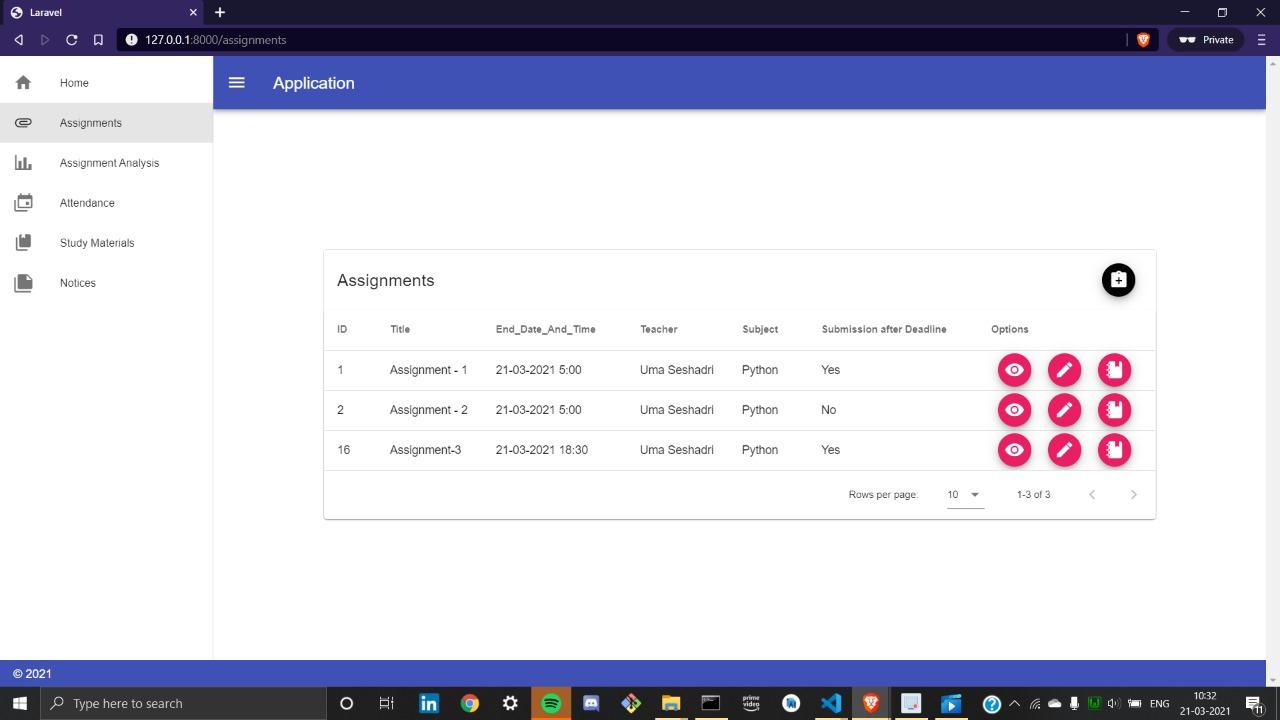
Task: Reload the page in browser
Action: pyautogui.click(x=71, y=40)
